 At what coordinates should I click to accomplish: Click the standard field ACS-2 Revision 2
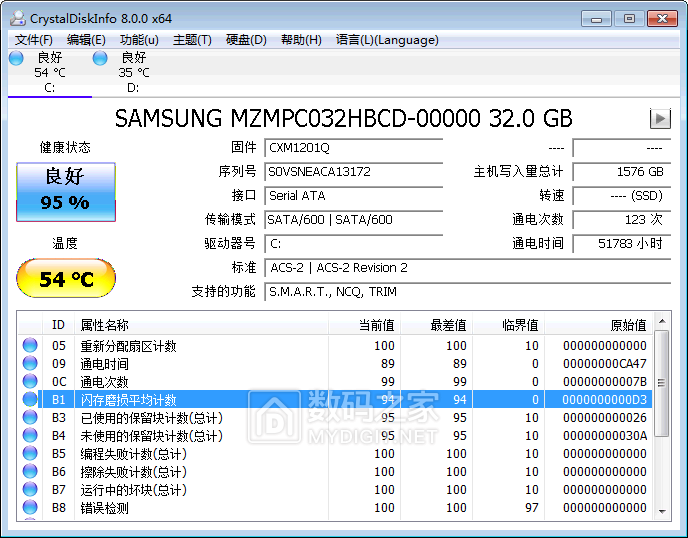click(x=467, y=268)
